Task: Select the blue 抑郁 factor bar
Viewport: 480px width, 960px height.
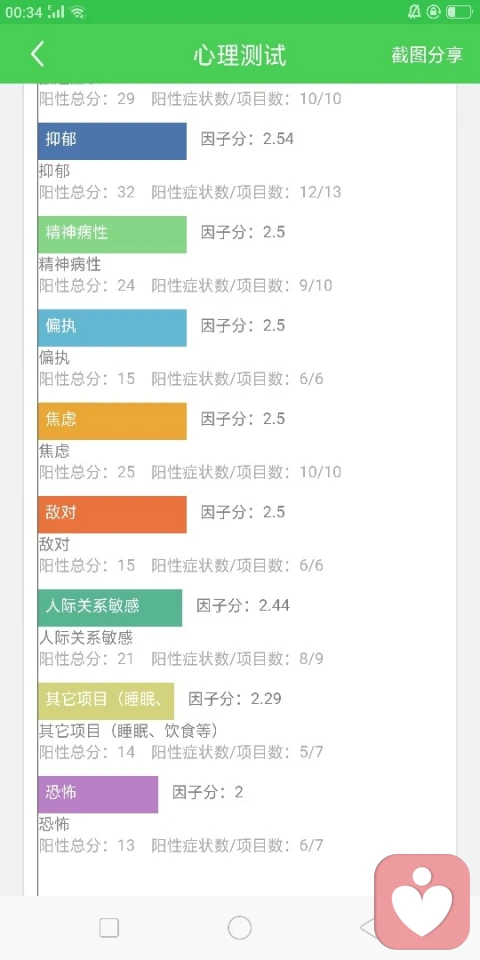Action: pos(112,141)
